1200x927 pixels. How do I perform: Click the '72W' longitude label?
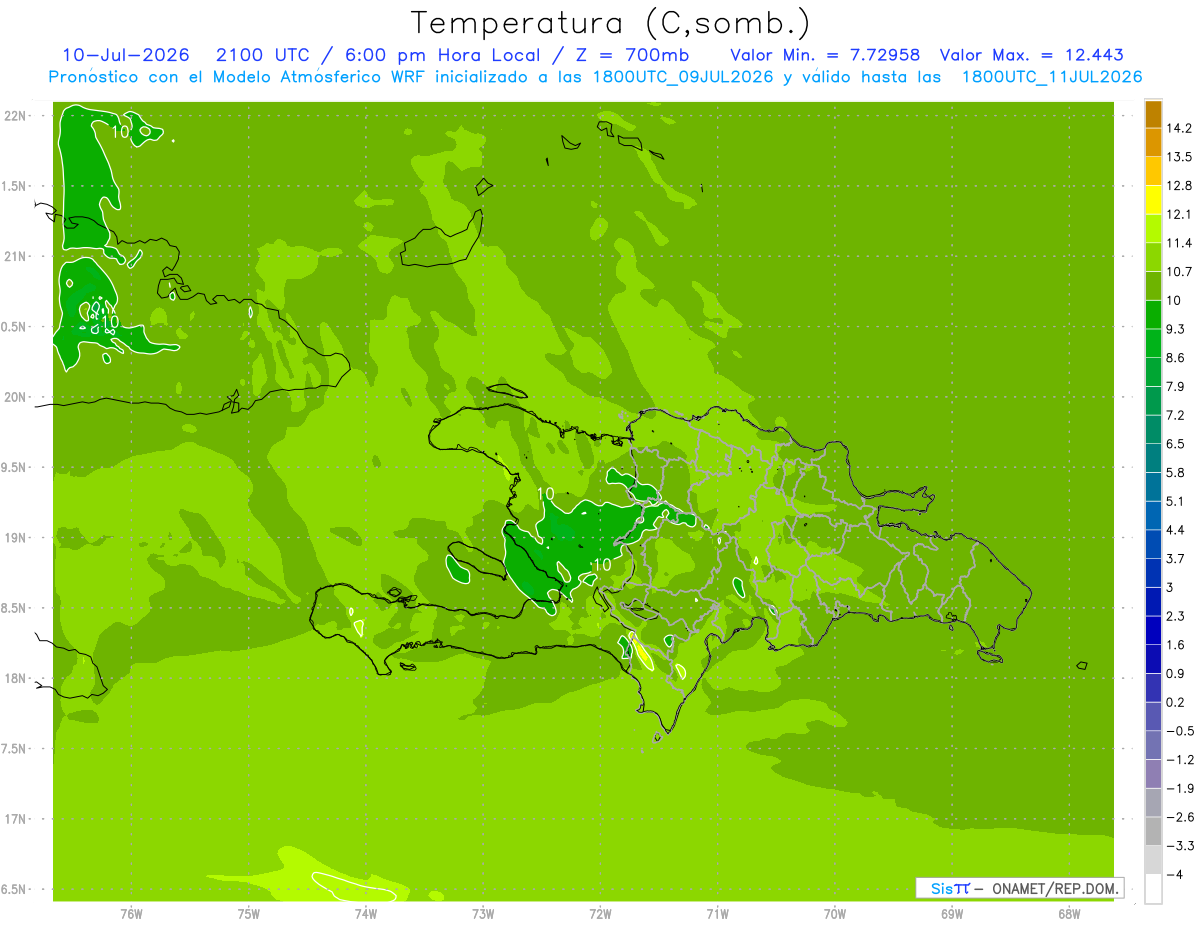(600, 913)
